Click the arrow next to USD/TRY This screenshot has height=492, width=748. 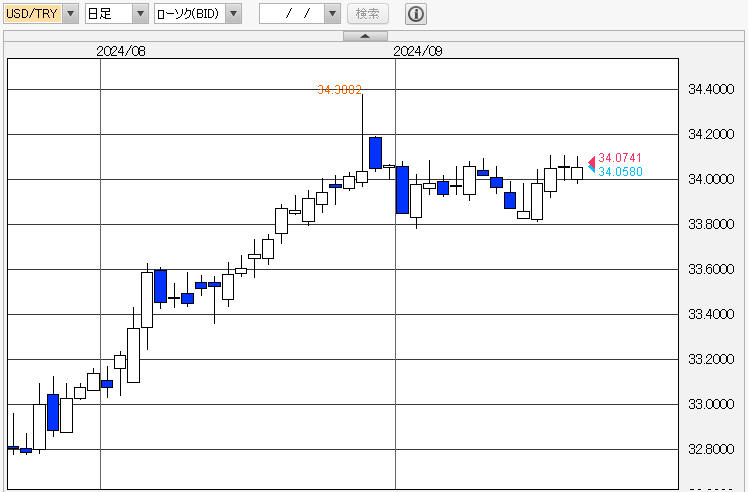click(71, 13)
